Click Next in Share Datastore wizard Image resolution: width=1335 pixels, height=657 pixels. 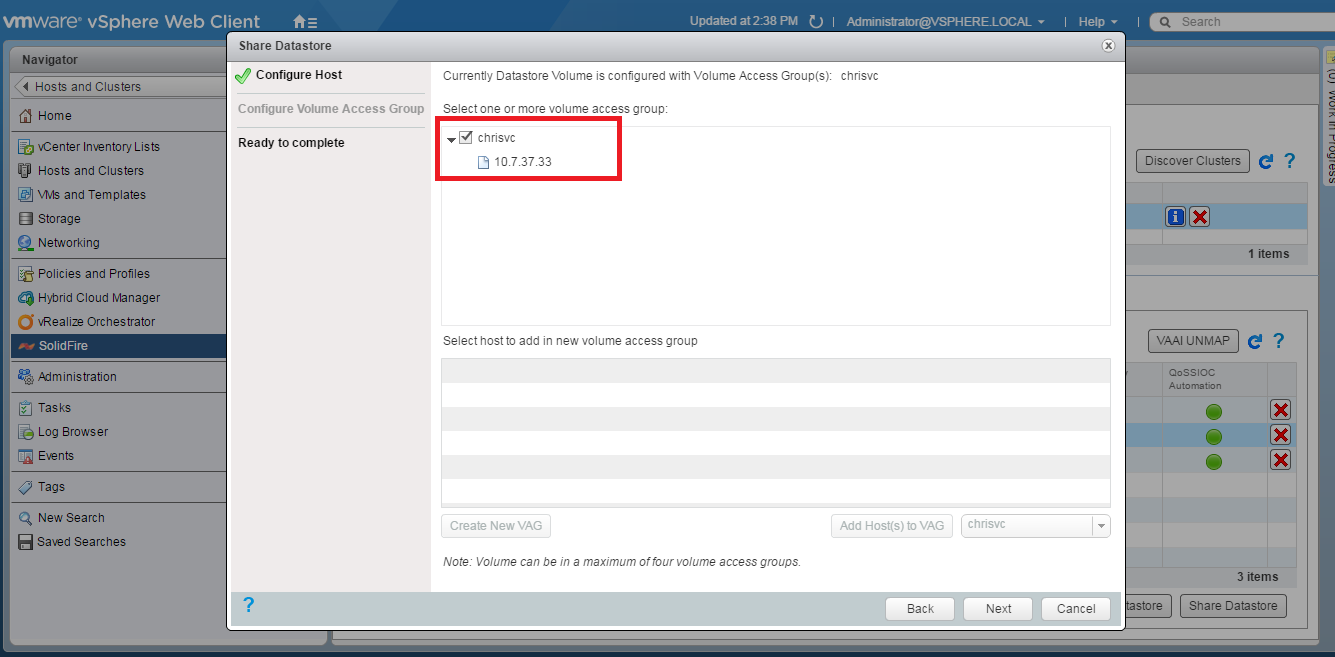coord(998,608)
